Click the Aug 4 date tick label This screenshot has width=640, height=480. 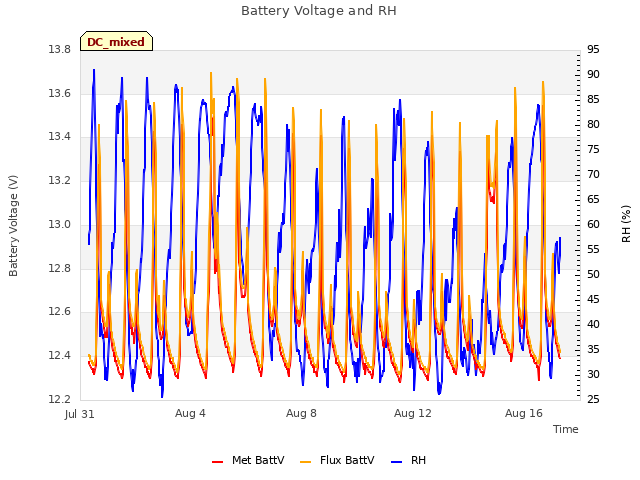pyautogui.click(x=190, y=413)
